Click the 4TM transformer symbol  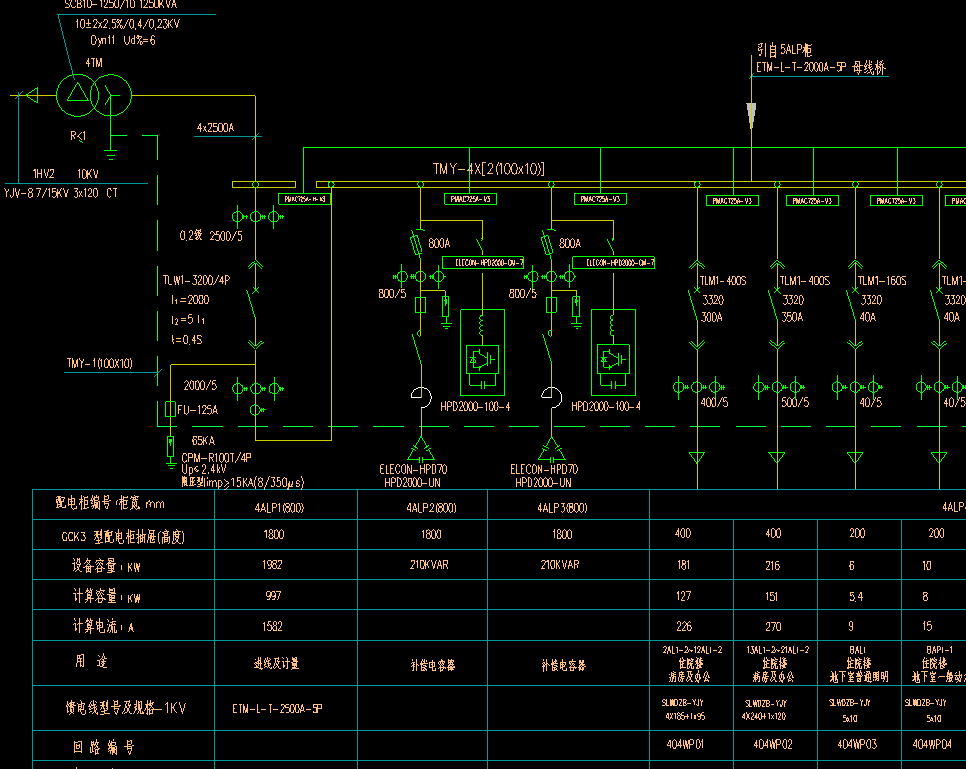93,94
